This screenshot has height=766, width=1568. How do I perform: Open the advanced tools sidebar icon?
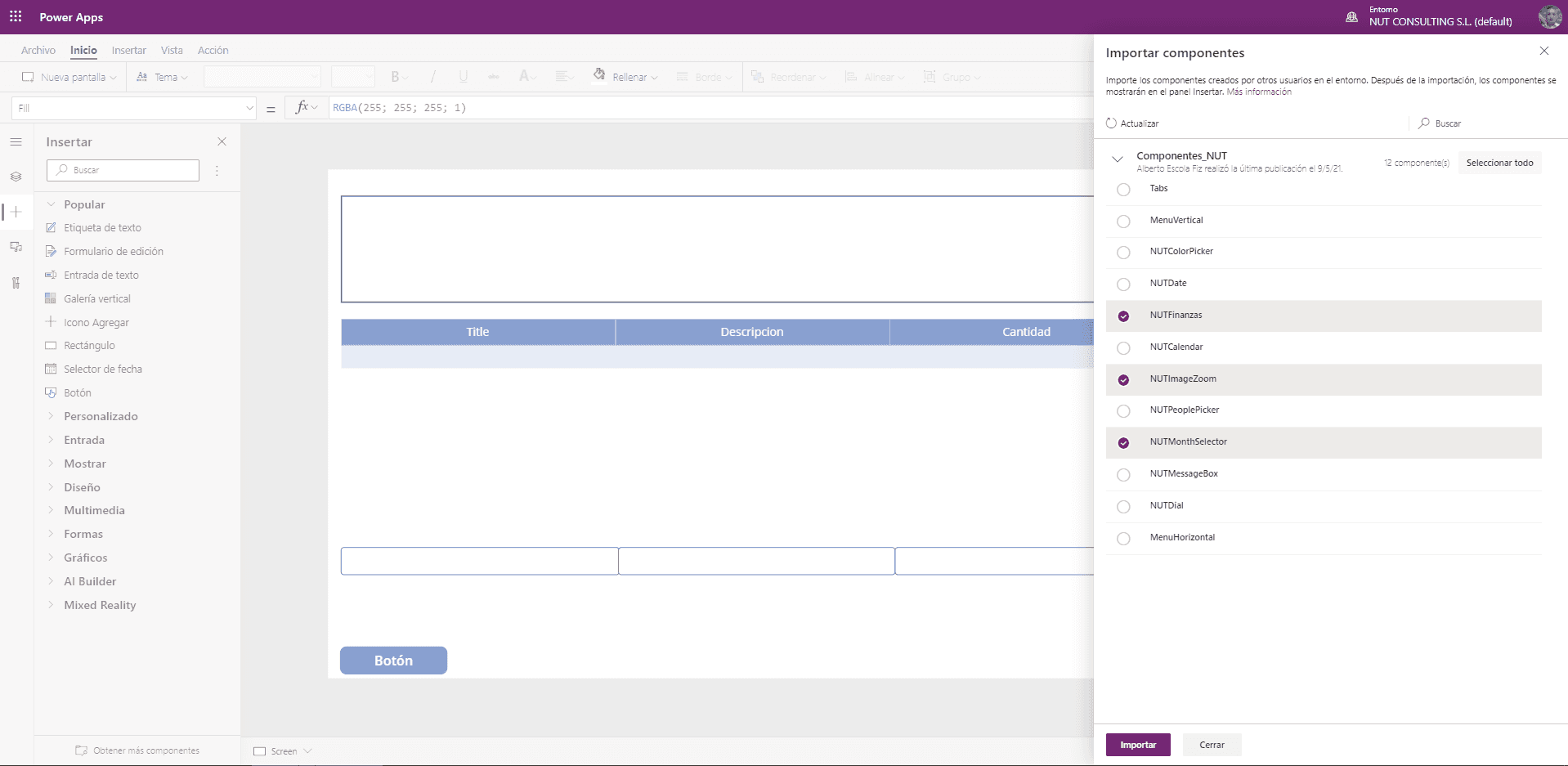(x=16, y=283)
